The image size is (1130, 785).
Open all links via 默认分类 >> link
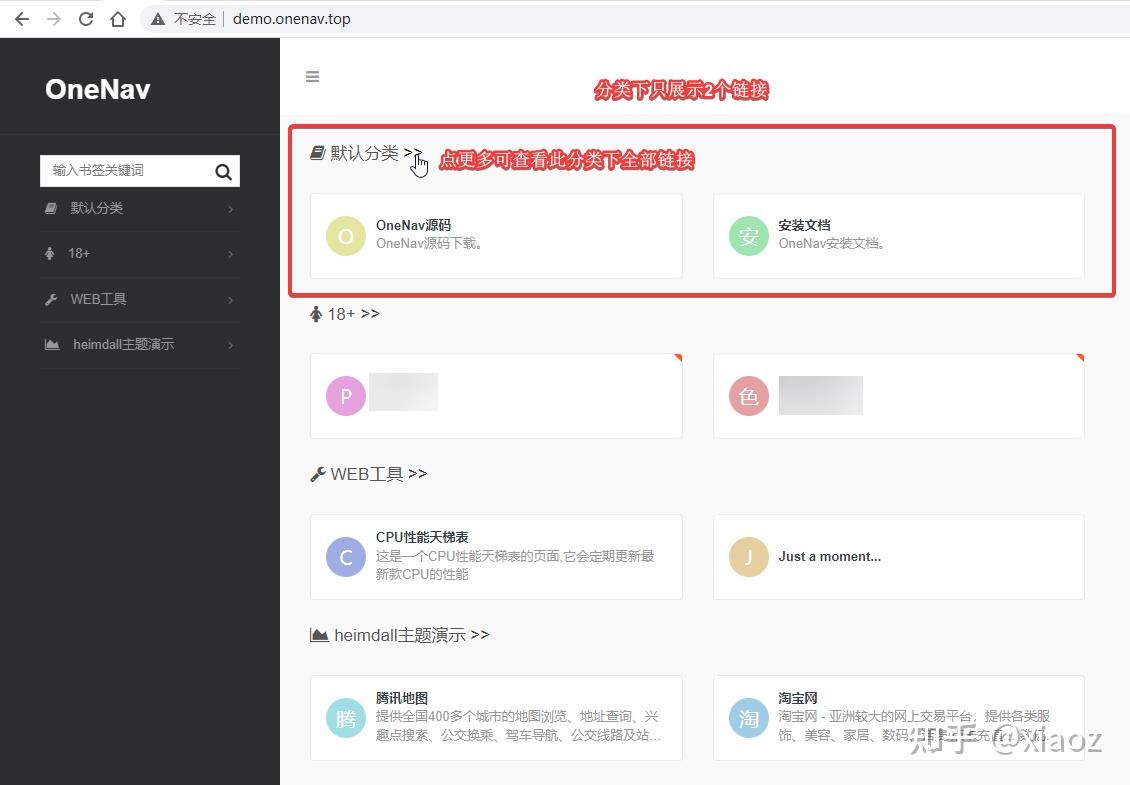click(412, 152)
